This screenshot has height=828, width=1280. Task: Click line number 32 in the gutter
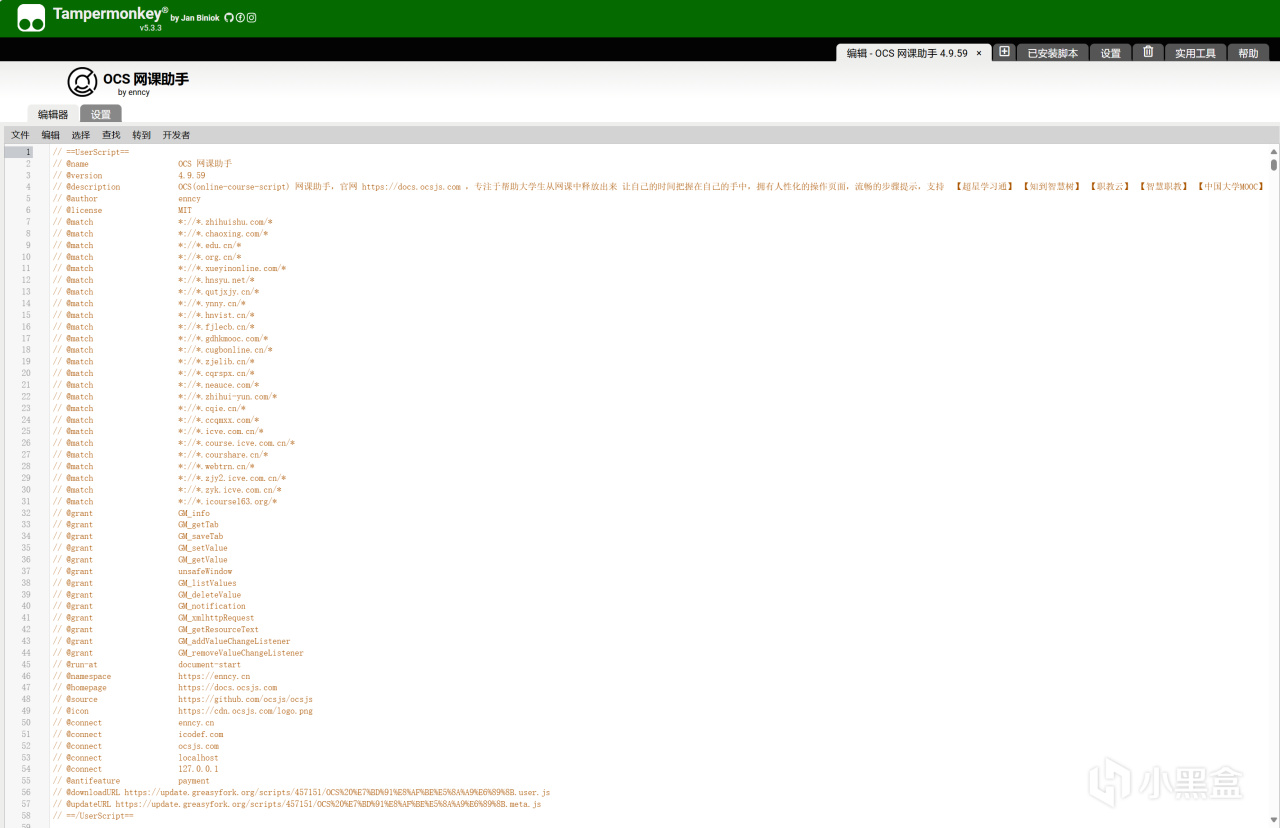pos(27,513)
